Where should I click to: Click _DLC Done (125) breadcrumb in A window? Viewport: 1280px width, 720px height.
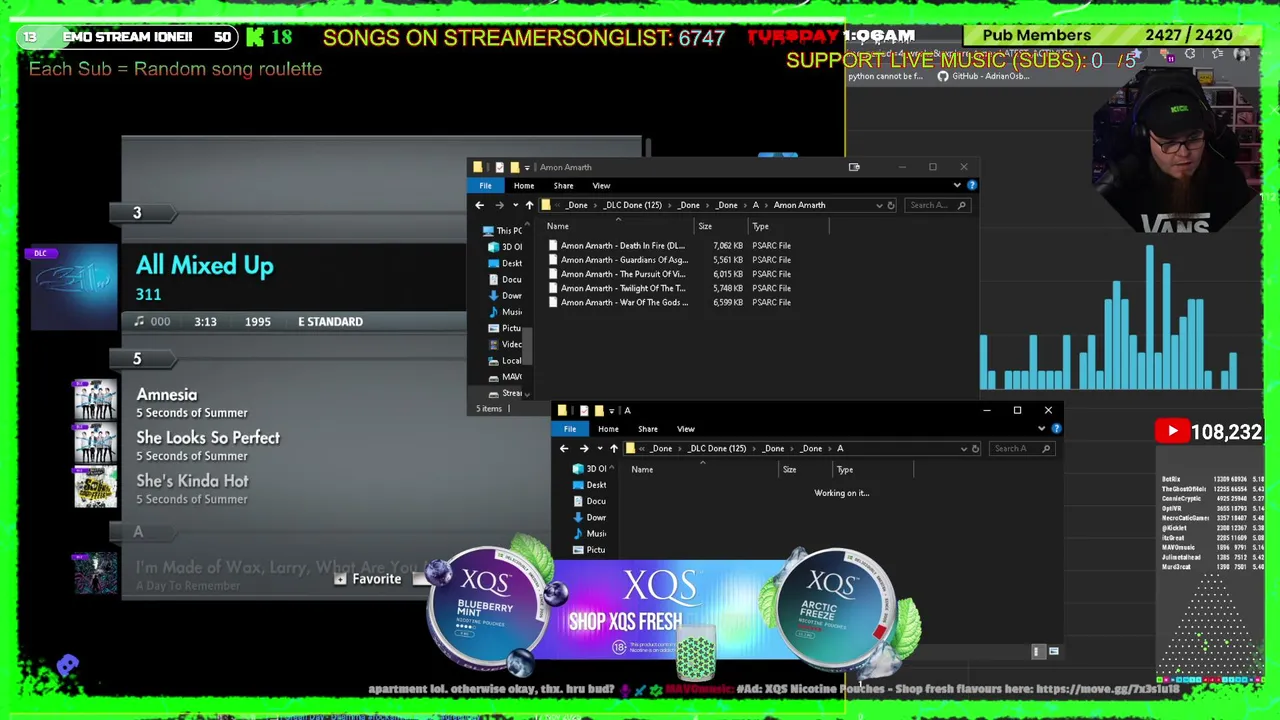pos(716,448)
